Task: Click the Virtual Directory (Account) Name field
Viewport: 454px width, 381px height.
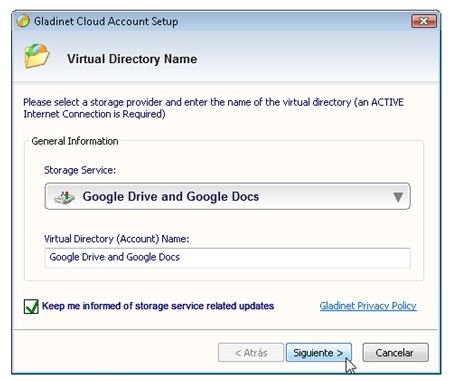Action: (x=227, y=258)
